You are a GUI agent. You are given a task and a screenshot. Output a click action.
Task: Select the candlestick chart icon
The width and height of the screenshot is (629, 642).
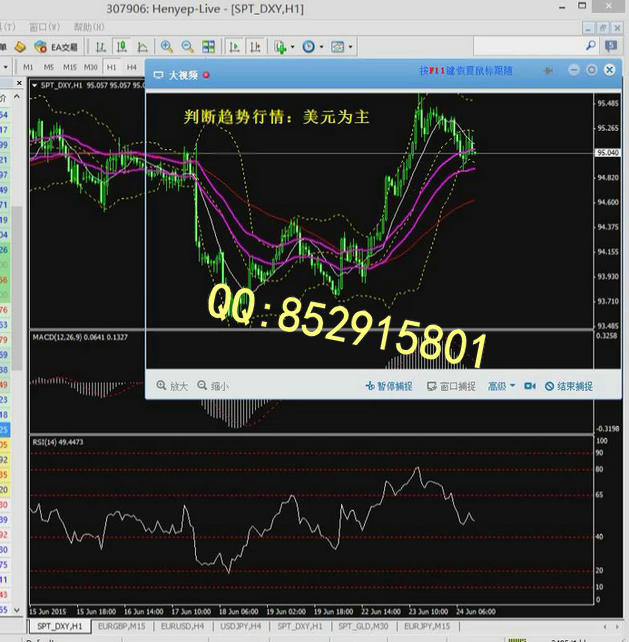(121, 47)
